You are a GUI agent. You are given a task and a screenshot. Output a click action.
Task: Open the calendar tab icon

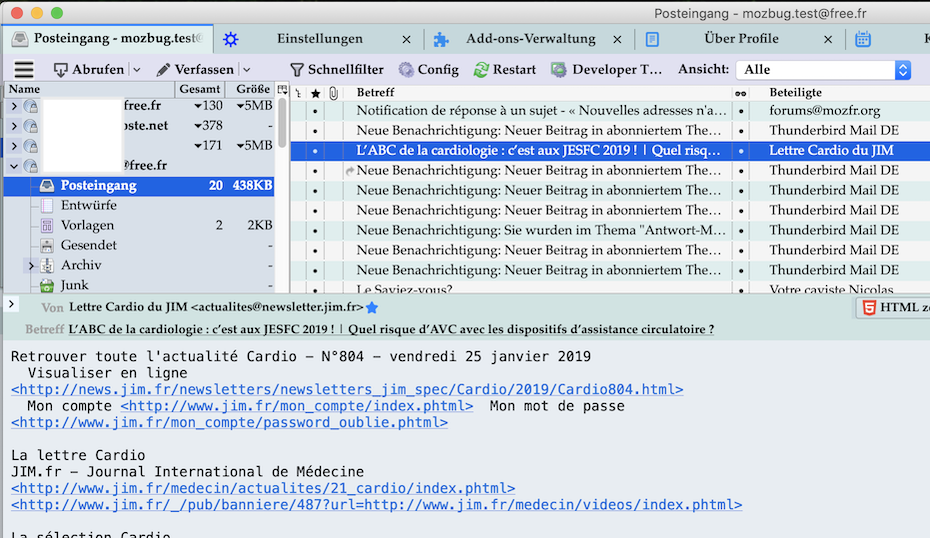[862, 39]
